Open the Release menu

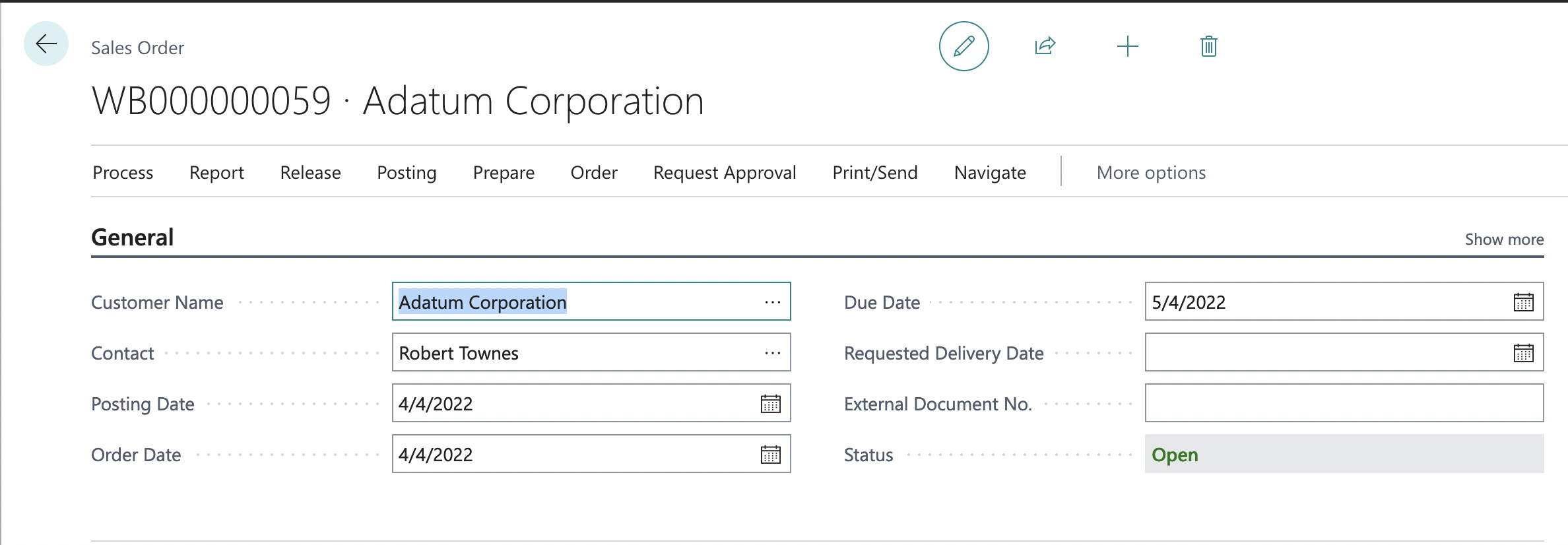coord(310,173)
